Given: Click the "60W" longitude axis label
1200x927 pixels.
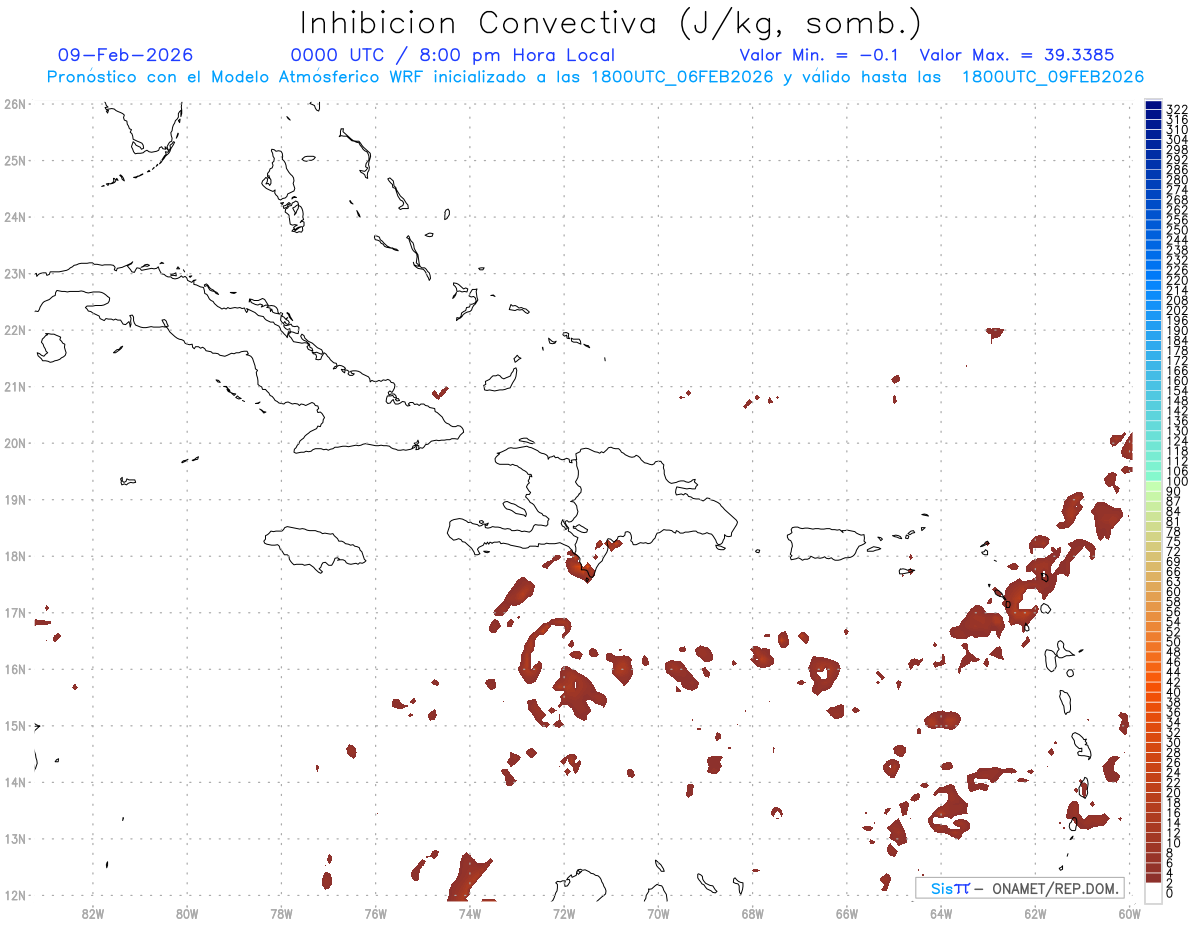Looking at the screenshot, I should [x=1129, y=912].
